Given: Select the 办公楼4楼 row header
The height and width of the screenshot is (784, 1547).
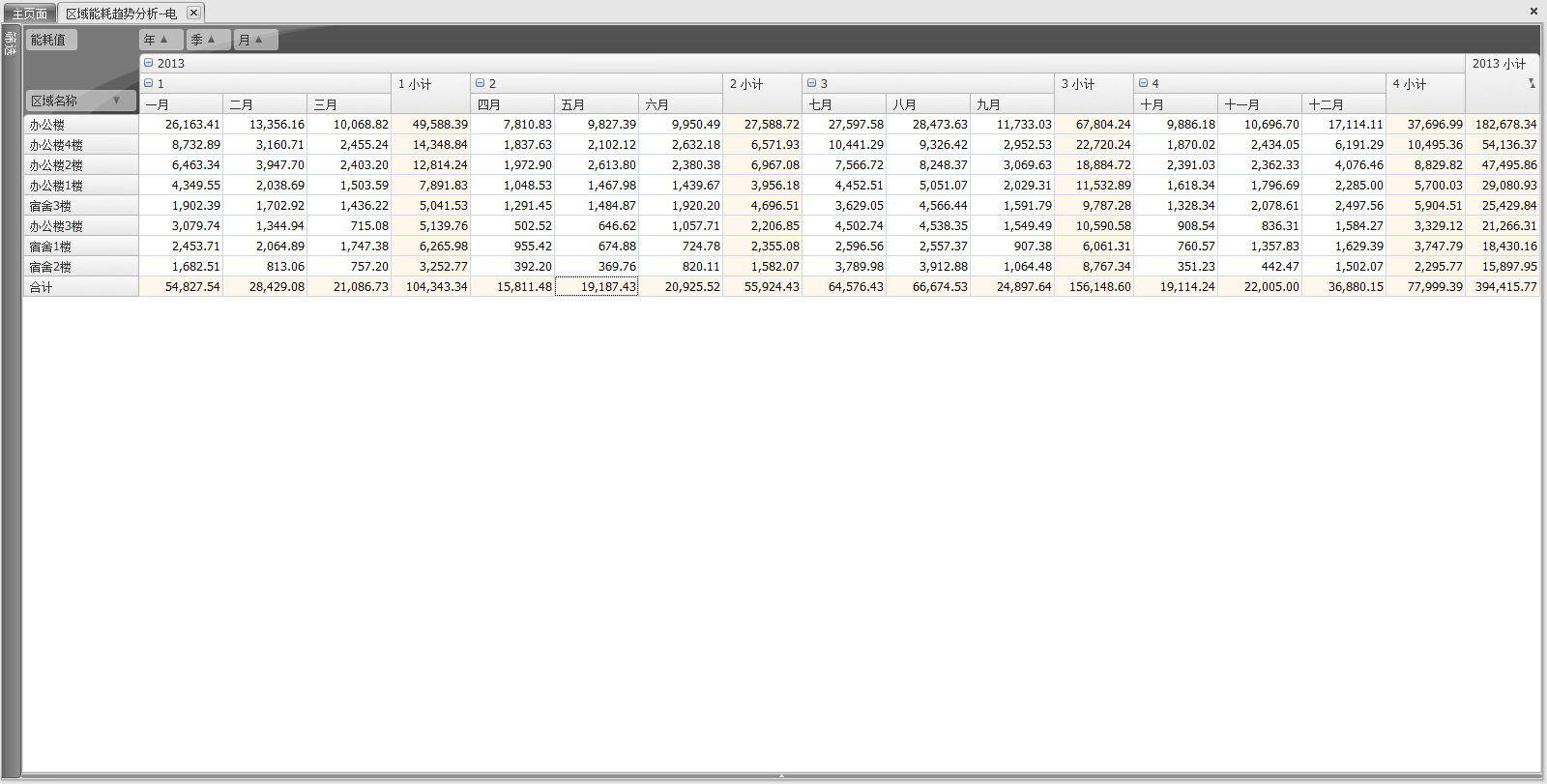Looking at the screenshot, I should tap(81, 145).
